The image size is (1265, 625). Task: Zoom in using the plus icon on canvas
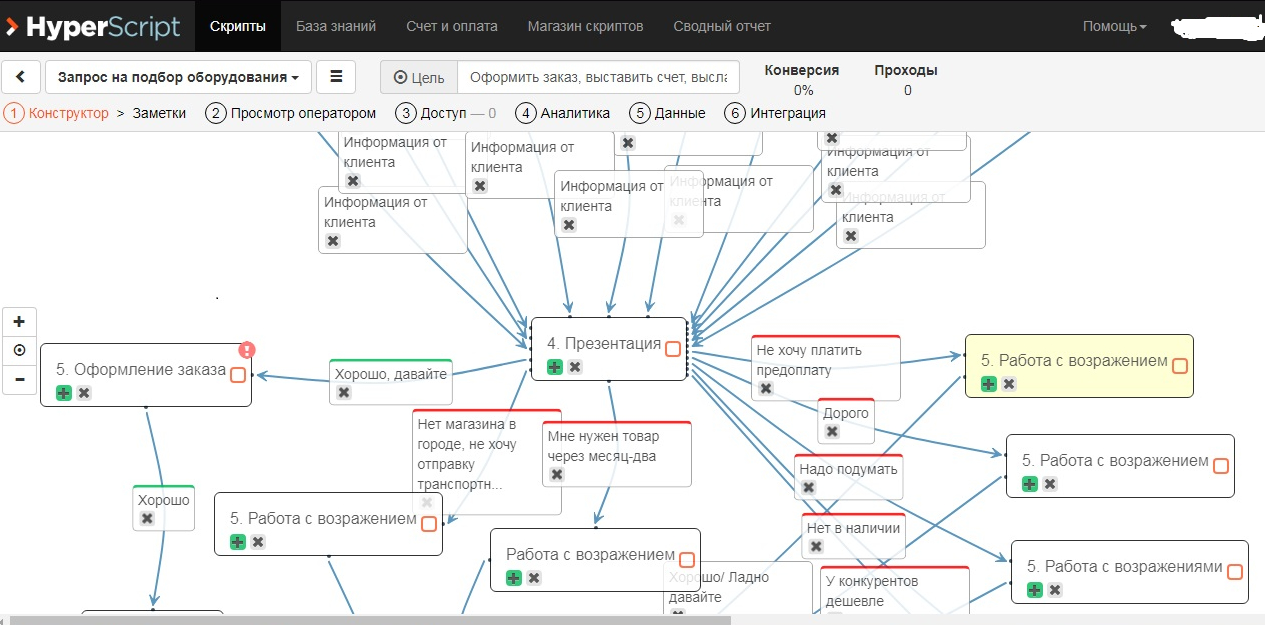(x=17, y=321)
